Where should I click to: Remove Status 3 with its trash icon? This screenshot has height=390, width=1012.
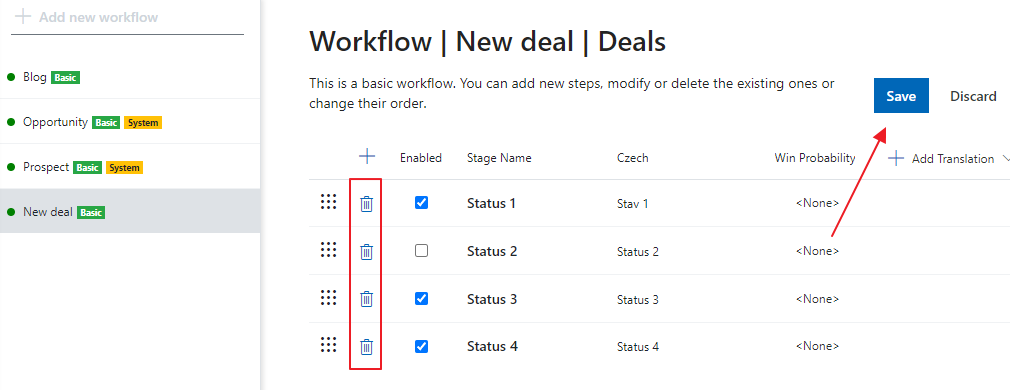click(367, 299)
